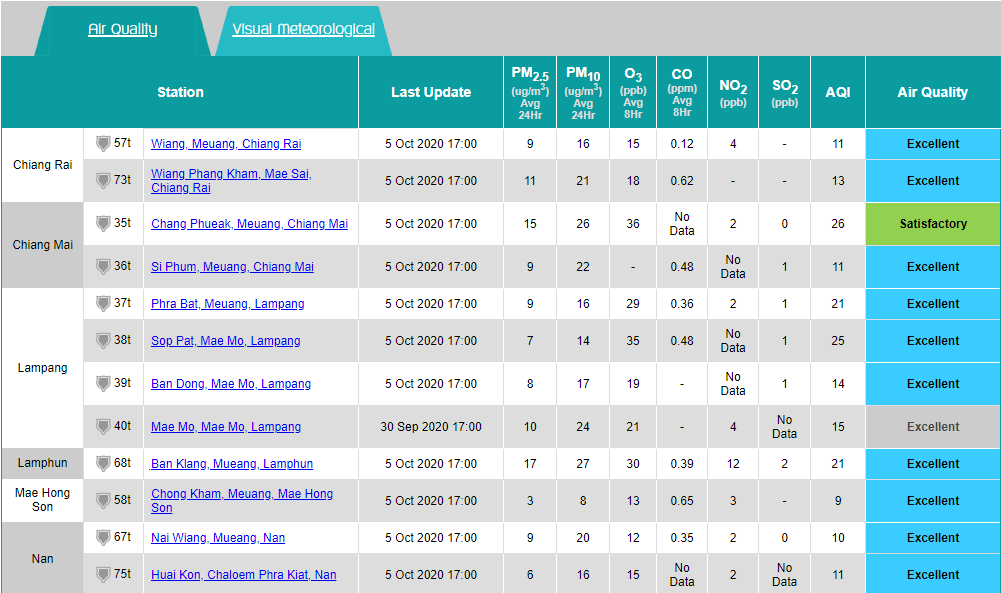Click the blue Excellent cell for Ban Klang
The image size is (1001, 593).
[933, 463]
